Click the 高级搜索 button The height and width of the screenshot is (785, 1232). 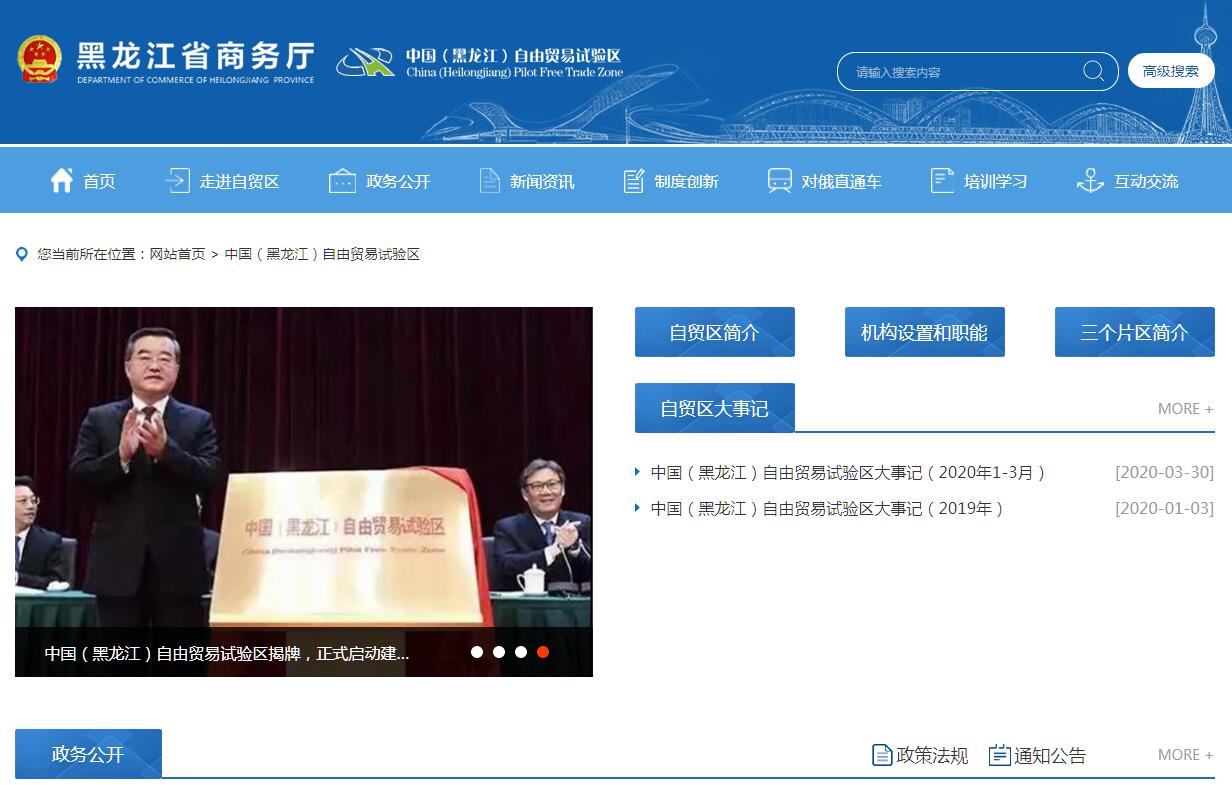point(1170,71)
